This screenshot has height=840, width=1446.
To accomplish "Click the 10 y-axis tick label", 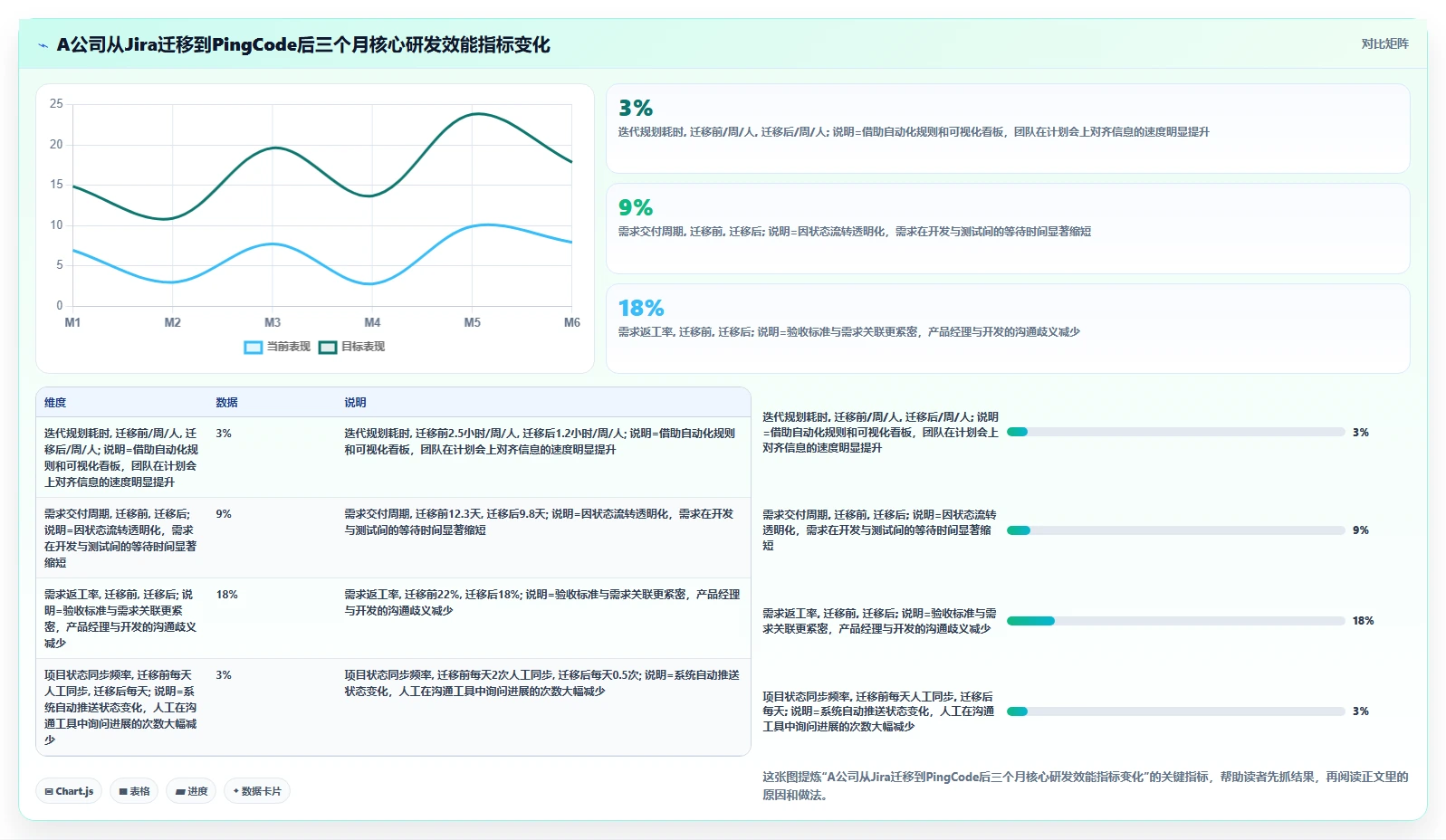I will (x=56, y=225).
